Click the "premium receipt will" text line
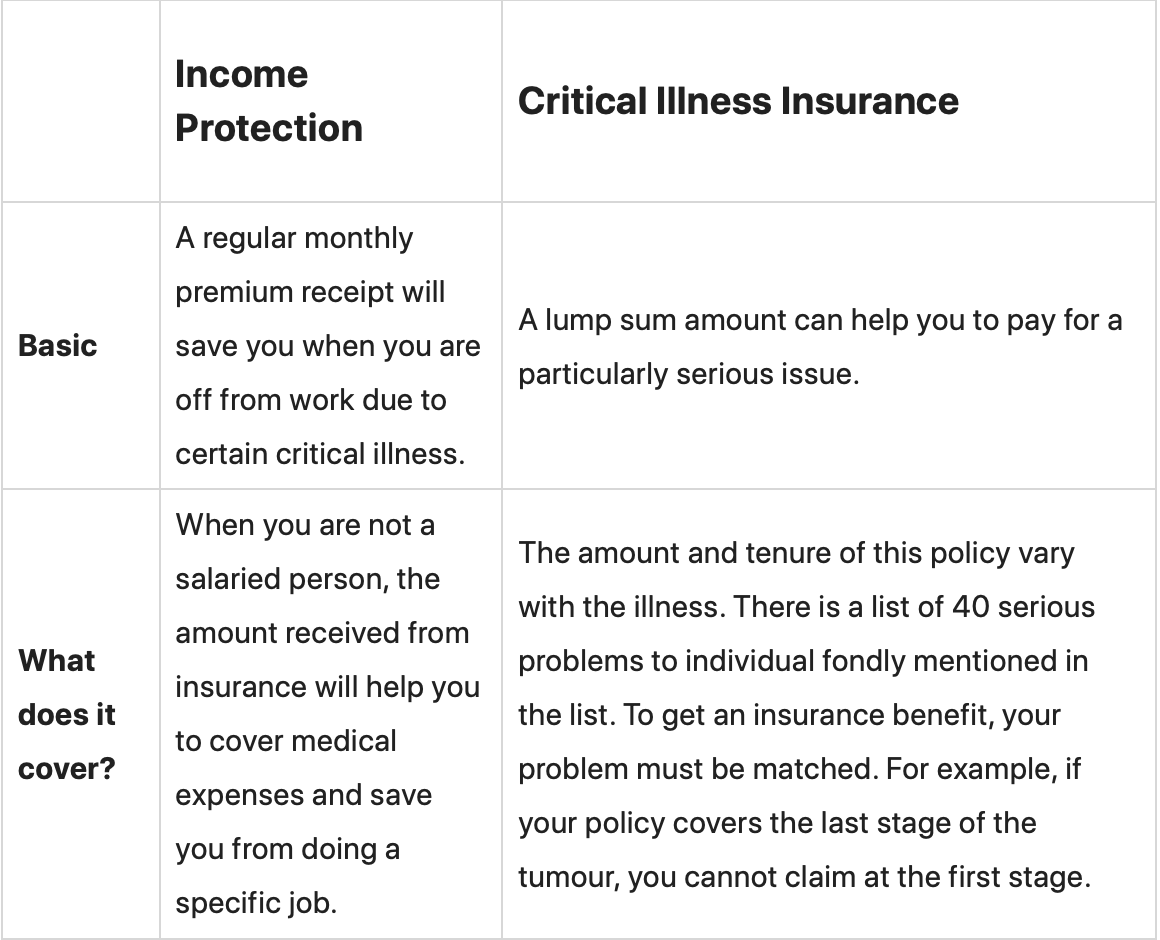The width and height of the screenshot is (1160, 940). coord(311,293)
